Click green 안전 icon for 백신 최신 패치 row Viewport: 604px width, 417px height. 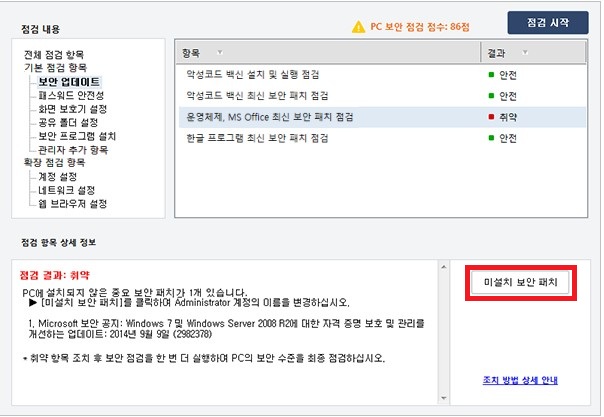click(x=491, y=95)
